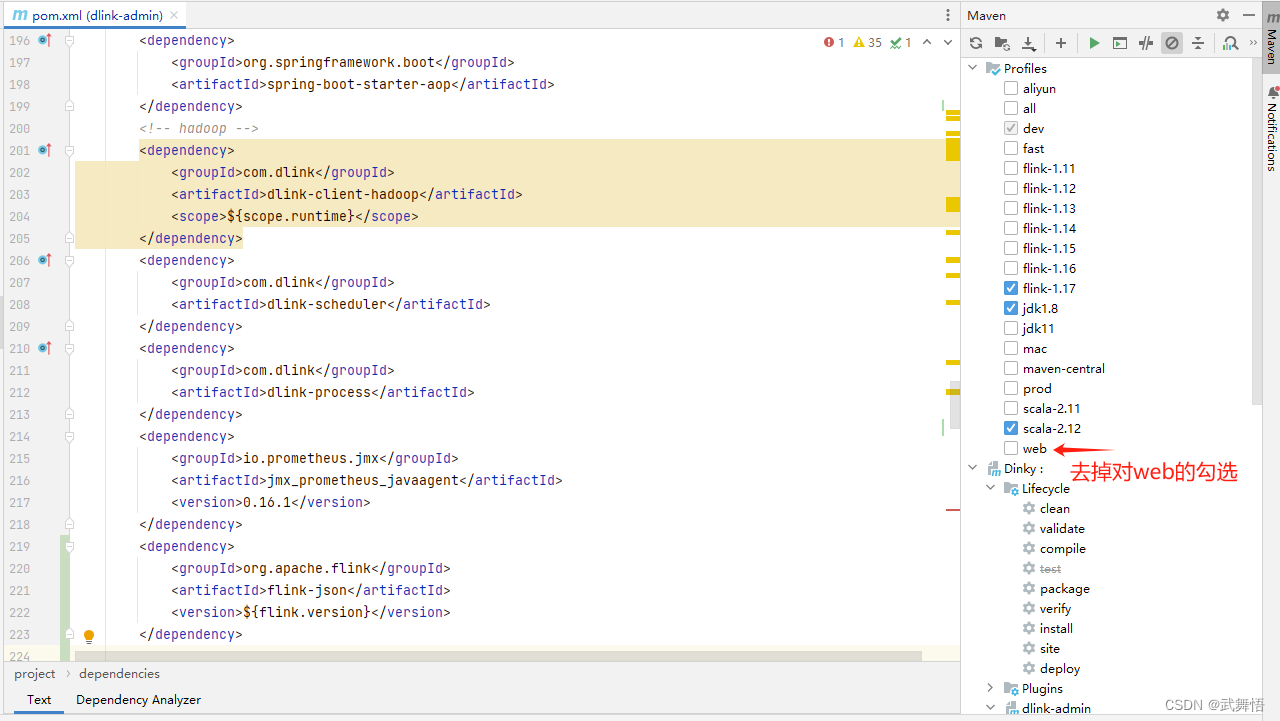Check the aliyun profile checkbox
This screenshot has height=721, width=1280.
point(1010,88)
